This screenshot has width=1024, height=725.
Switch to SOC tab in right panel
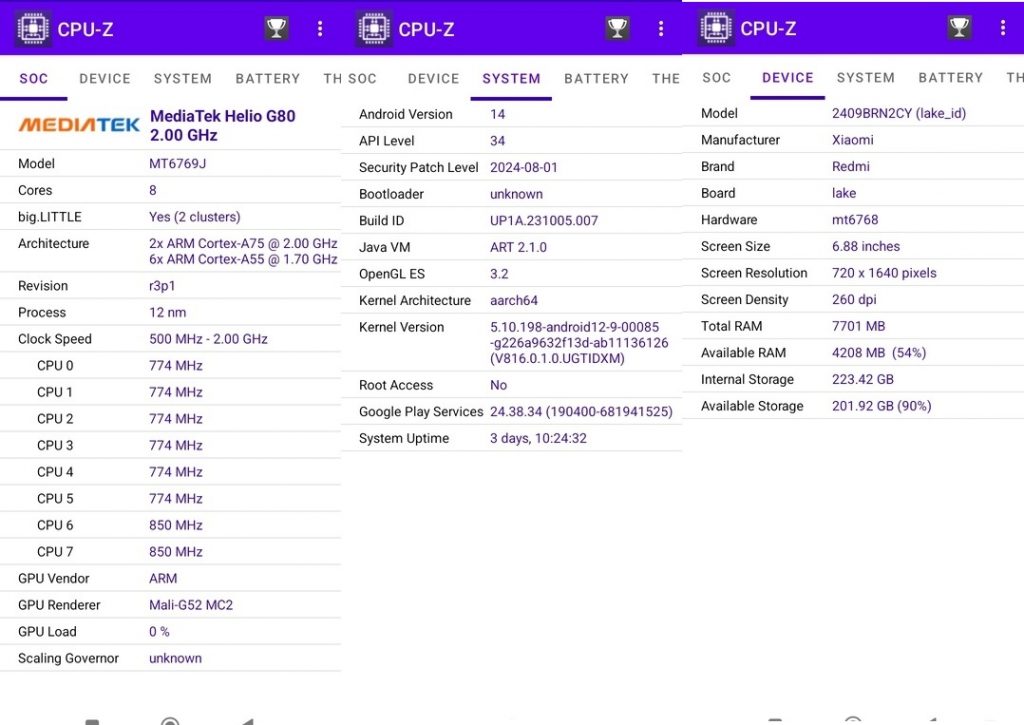[716, 78]
